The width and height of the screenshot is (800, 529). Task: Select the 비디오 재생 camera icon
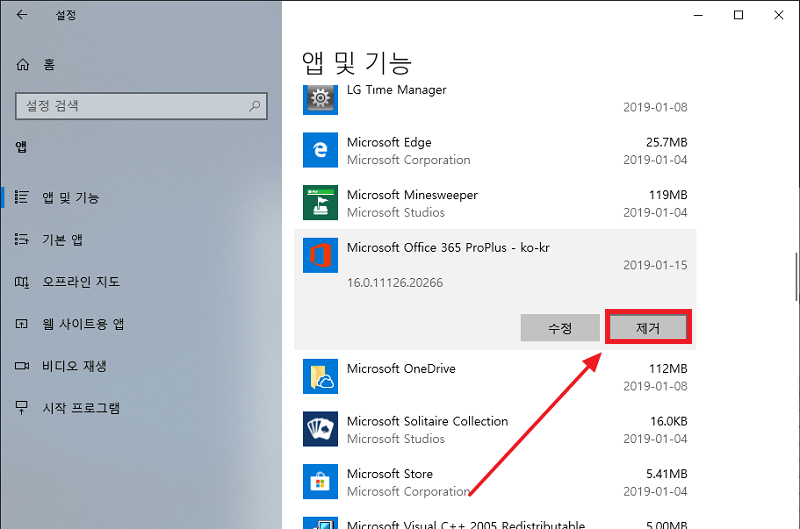pos(21,366)
